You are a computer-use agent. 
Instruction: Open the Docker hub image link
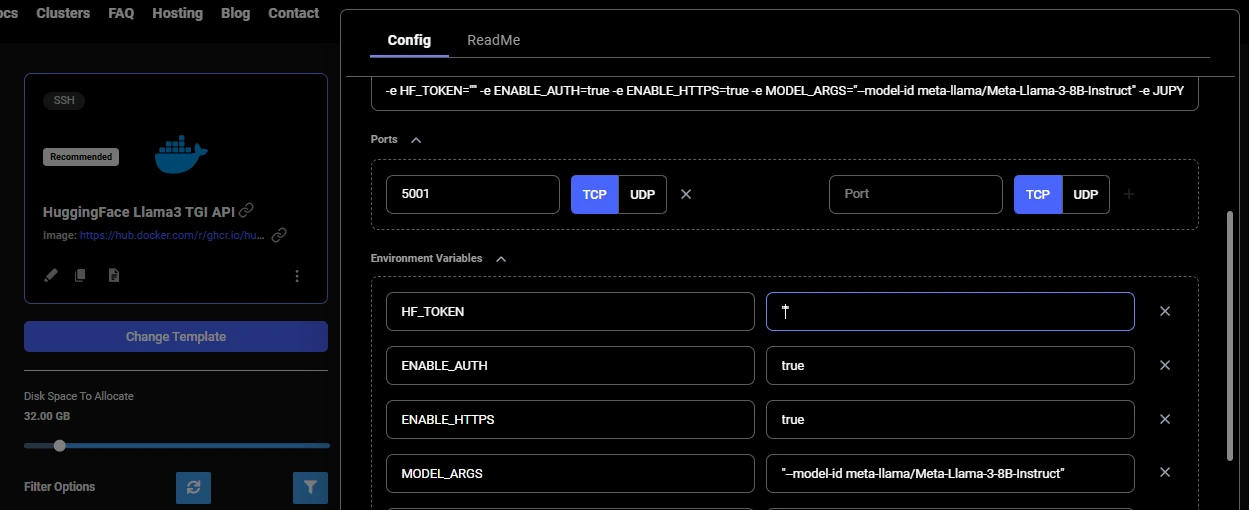[x=172, y=235]
